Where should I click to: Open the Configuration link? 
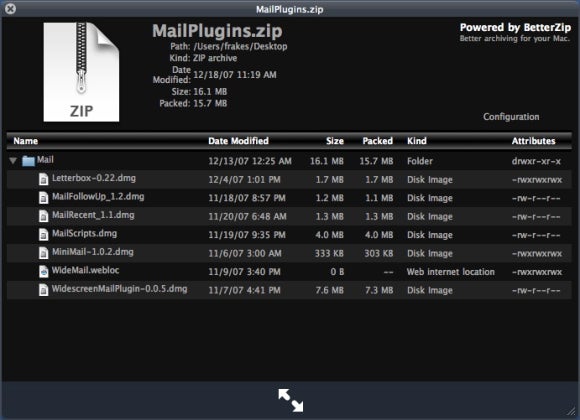coord(511,117)
